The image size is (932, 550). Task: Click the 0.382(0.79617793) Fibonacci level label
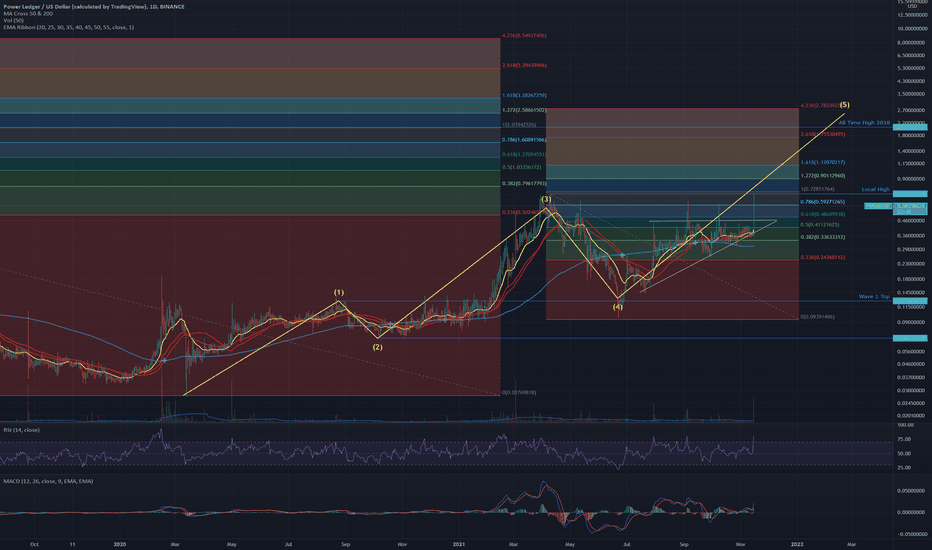[524, 184]
